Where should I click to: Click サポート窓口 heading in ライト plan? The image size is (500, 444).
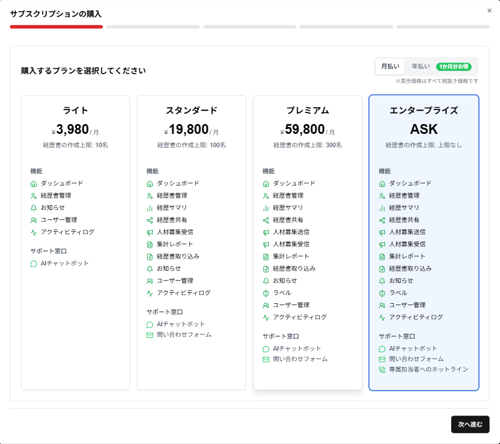49,251
